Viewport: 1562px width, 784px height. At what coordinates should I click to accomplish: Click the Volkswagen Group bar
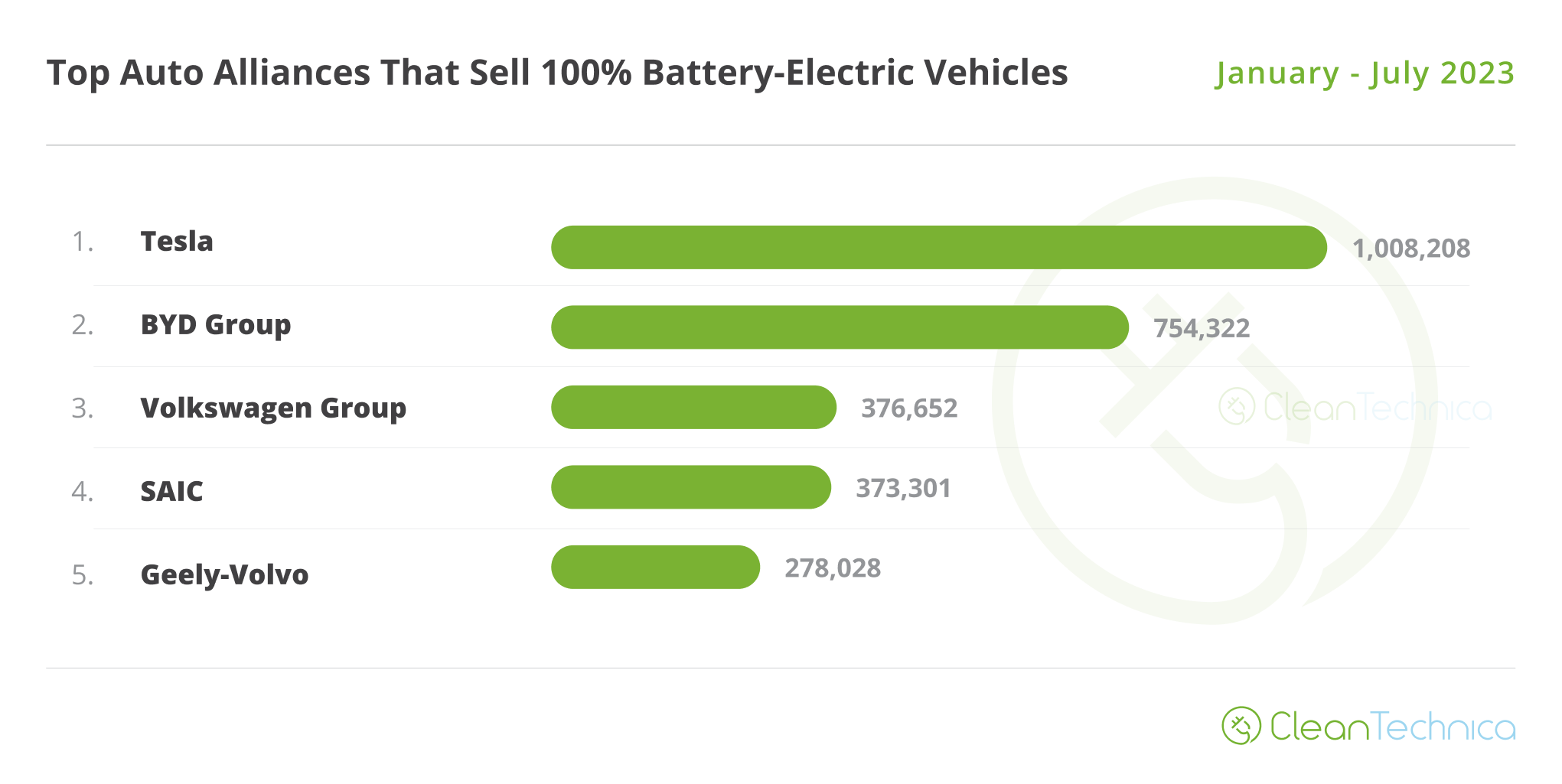tap(693, 407)
